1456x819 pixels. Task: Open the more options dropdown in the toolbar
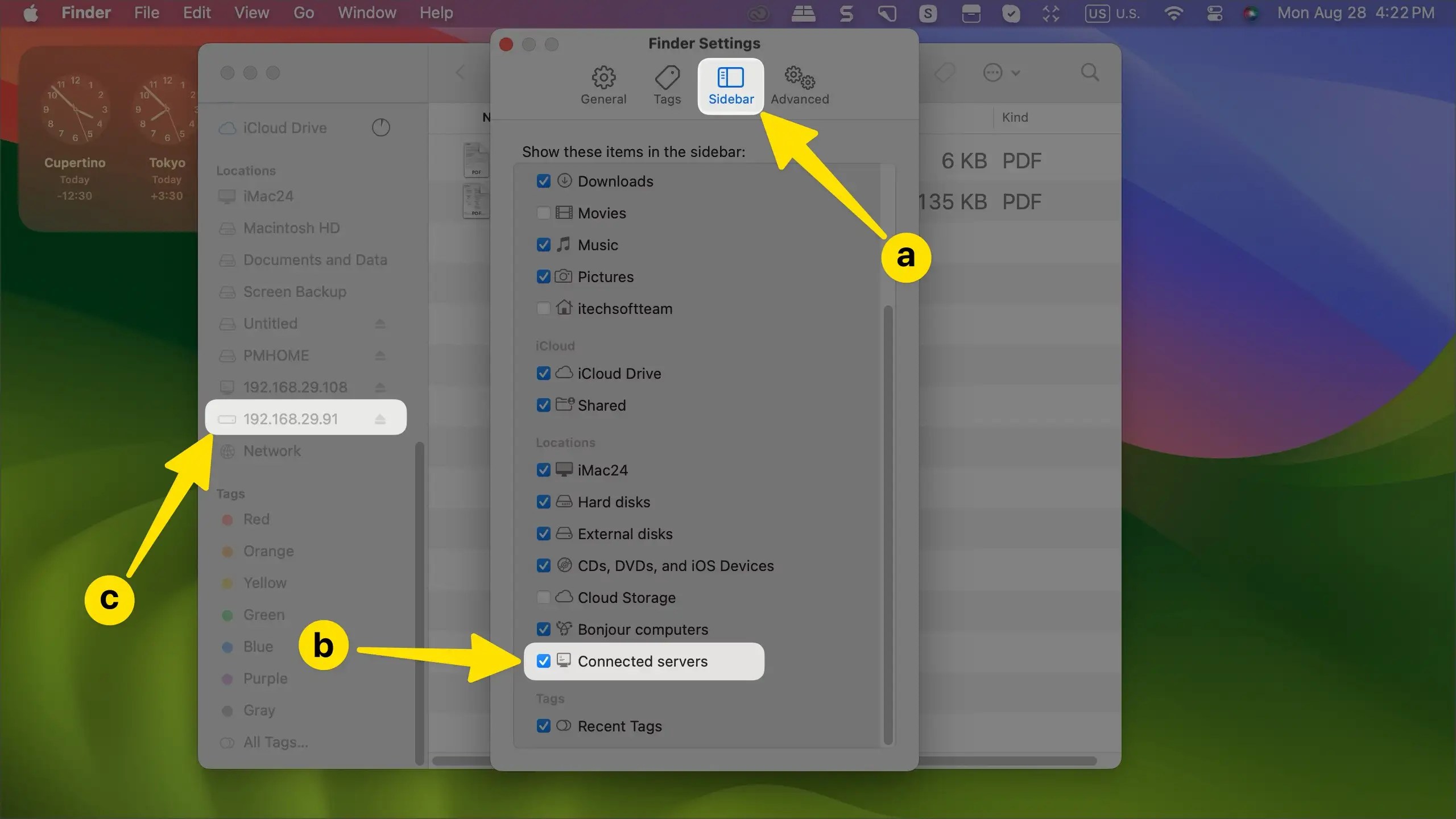pos(1001,72)
